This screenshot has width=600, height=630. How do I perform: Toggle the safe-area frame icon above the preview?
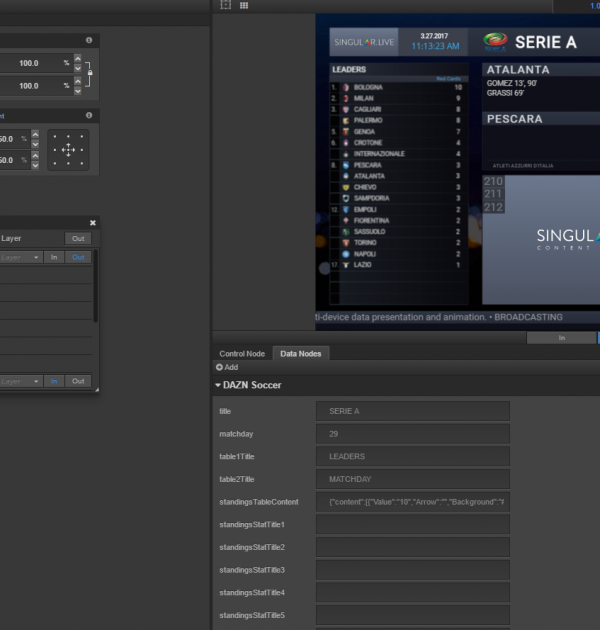pyautogui.click(x=225, y=5)
